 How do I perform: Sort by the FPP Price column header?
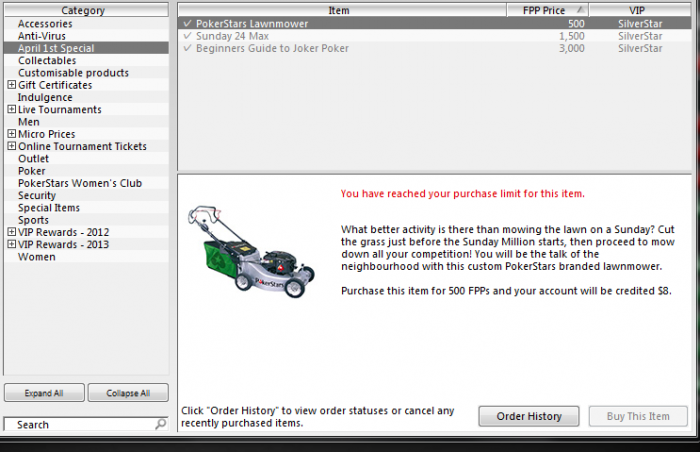[547, 10]
